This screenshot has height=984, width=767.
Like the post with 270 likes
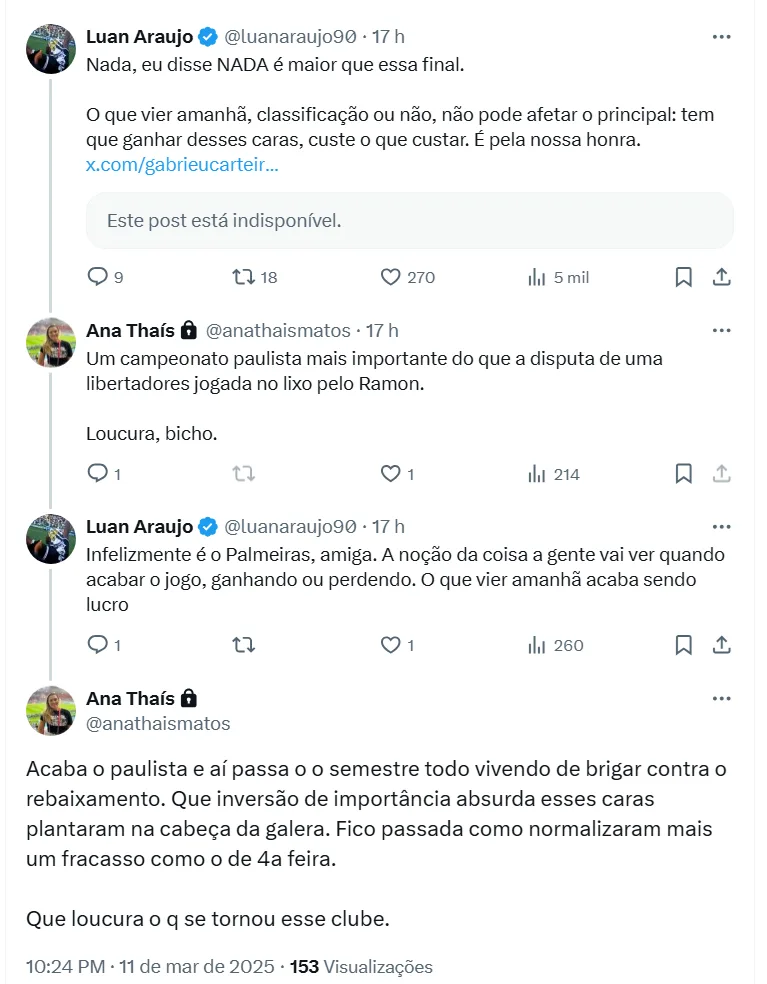pos(391,277)
